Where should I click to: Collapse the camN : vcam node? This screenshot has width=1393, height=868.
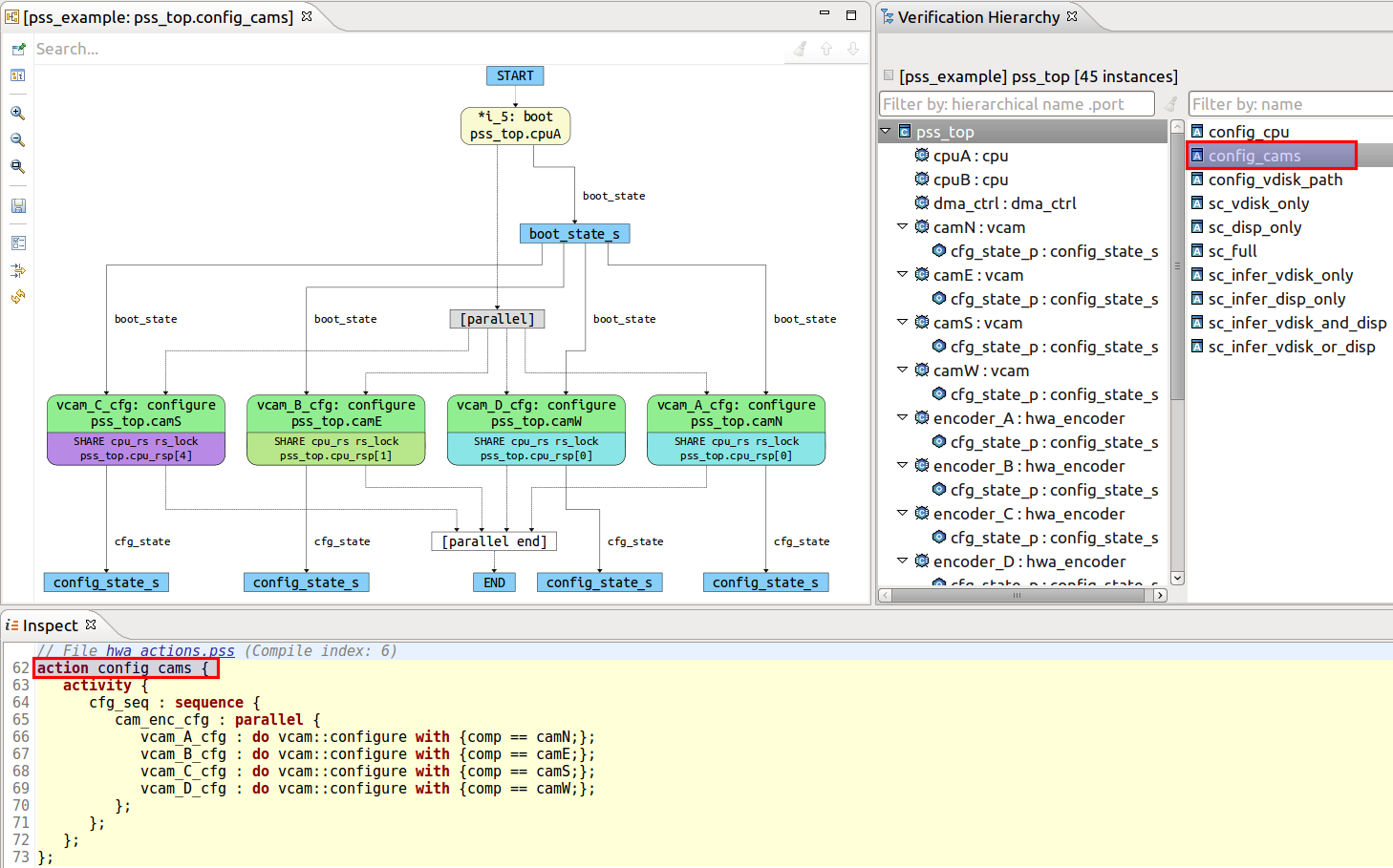pyautogui.click(x=903, y=226)
